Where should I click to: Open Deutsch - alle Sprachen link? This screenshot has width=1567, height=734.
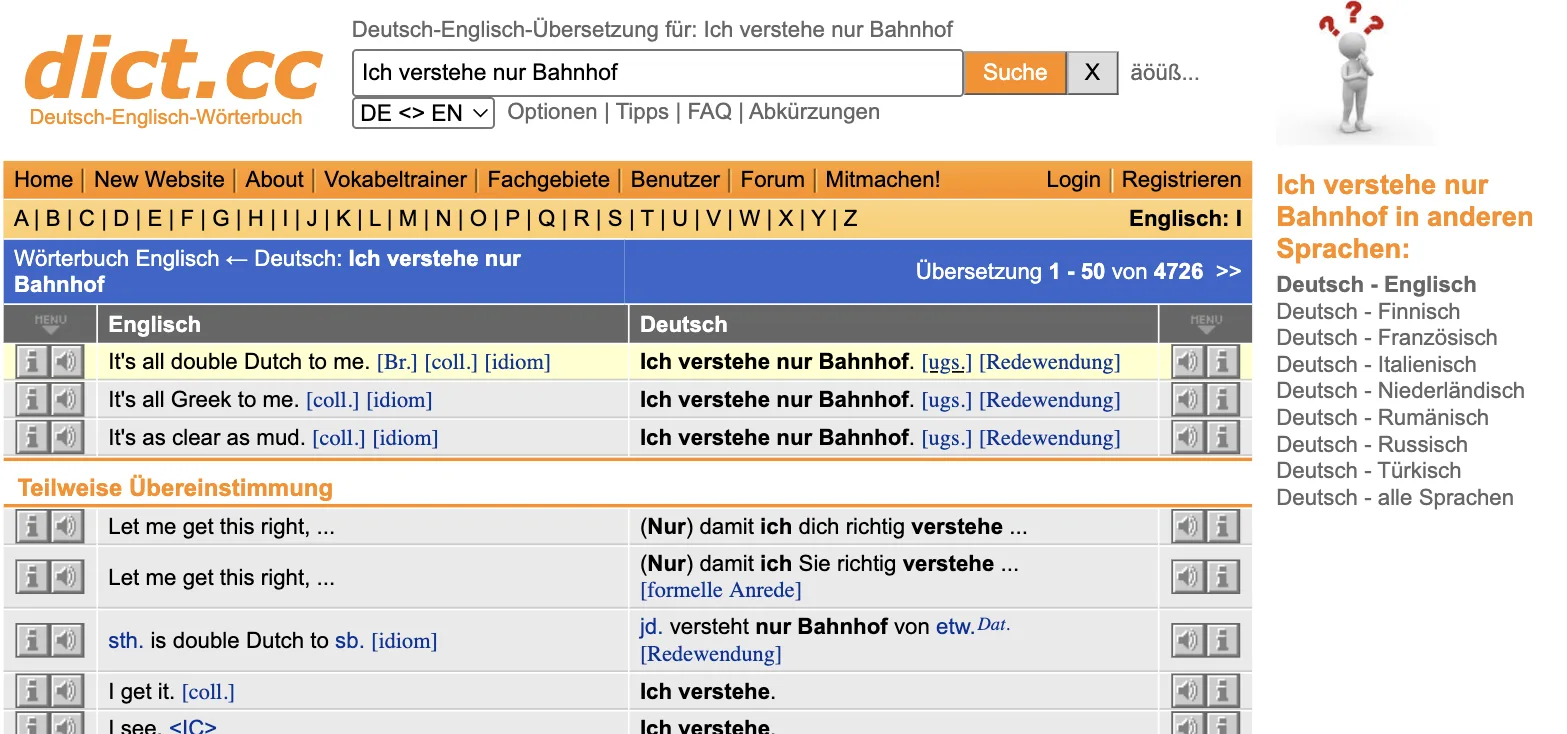click(x=1395, y=498)
